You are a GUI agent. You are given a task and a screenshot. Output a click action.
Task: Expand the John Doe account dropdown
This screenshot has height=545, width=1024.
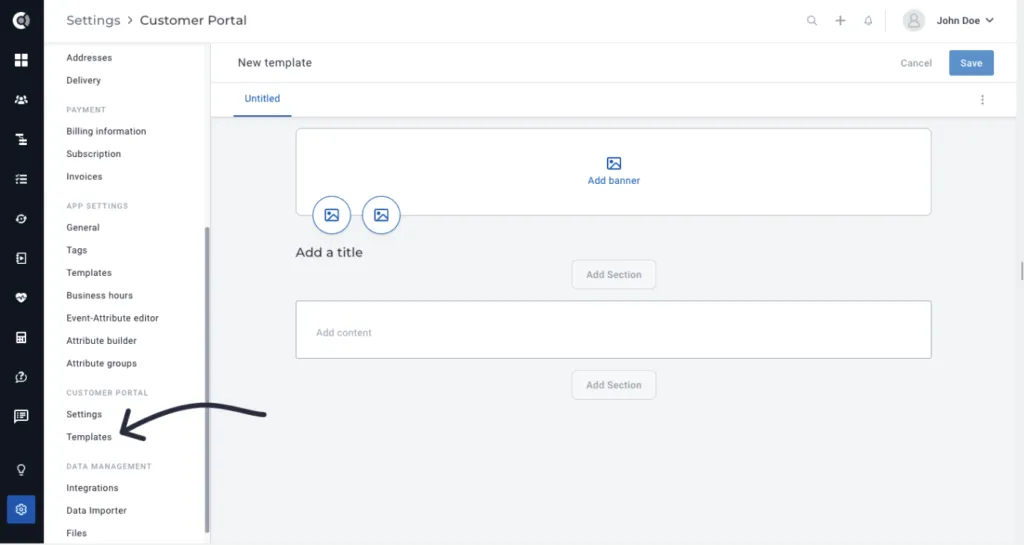coord(965,21)
